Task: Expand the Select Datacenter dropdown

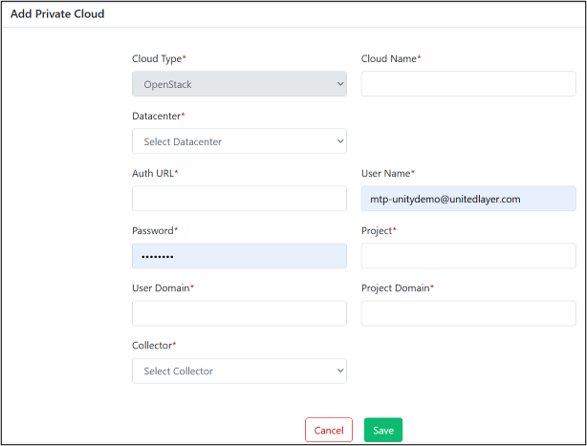Action: coord(239,141)
